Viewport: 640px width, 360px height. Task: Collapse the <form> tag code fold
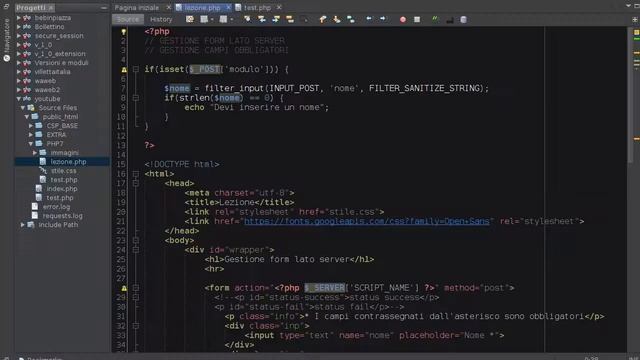(x=136, y=288)
